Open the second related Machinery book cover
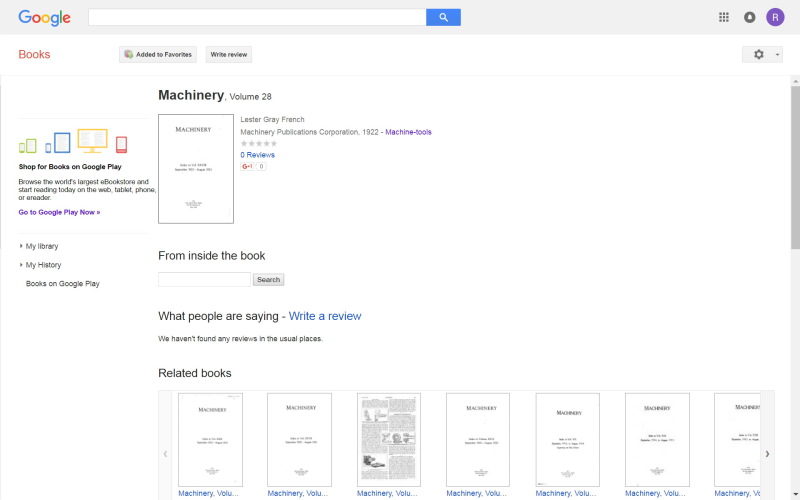The width and height of the screenshot is (800, 500). tap(299, 440)
